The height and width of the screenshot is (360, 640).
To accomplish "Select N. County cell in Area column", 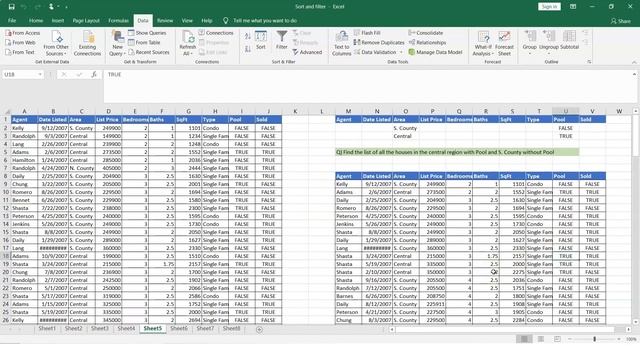I will [x=82, y=168].
